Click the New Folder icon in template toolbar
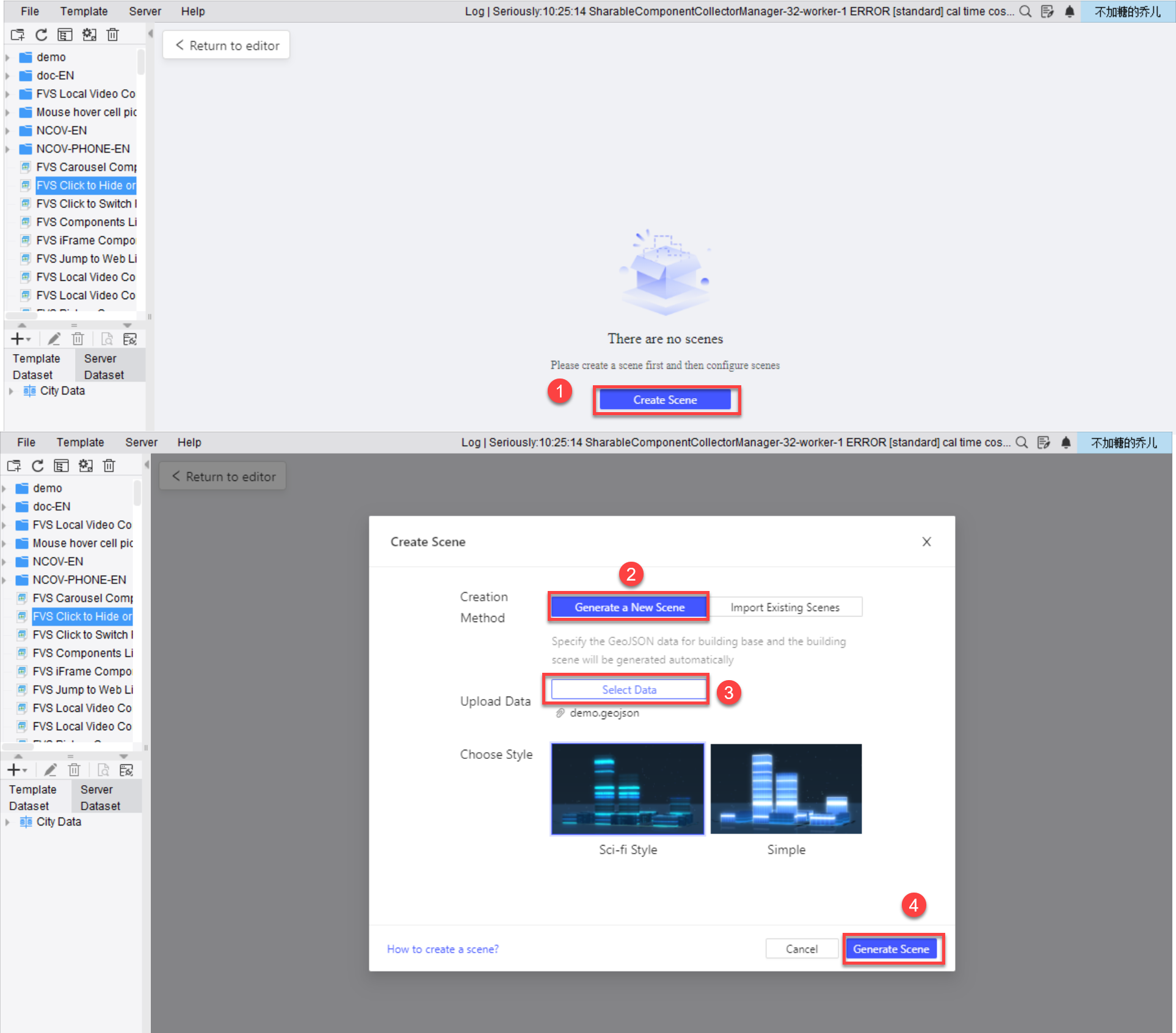The image size is (1176, 1033). (17, 35)
